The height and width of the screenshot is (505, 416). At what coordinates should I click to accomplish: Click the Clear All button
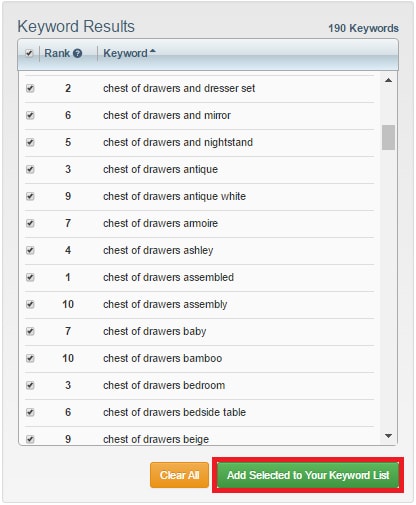[x=179, y=475]
